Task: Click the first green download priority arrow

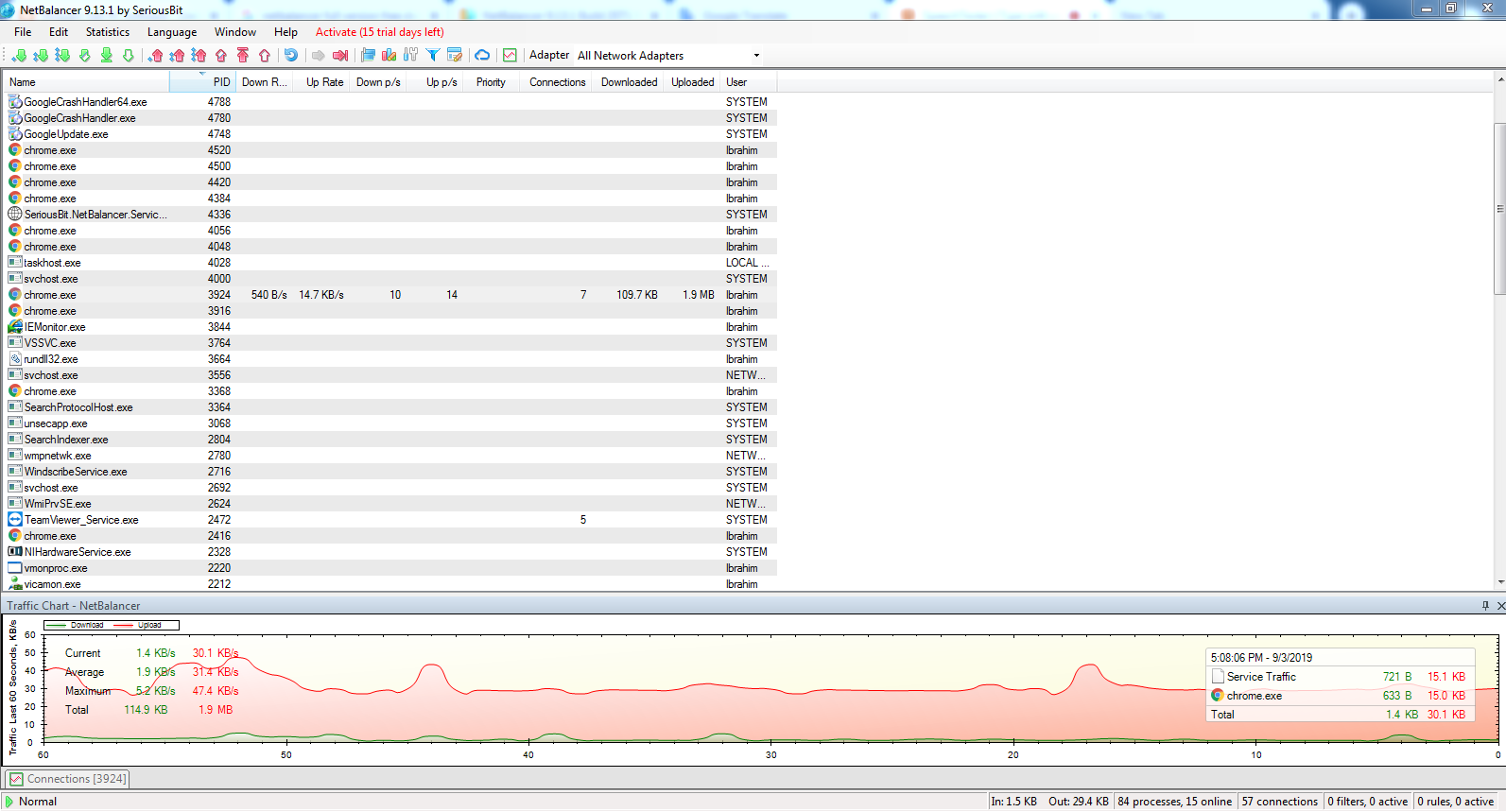Action: (x=19, y=56)
